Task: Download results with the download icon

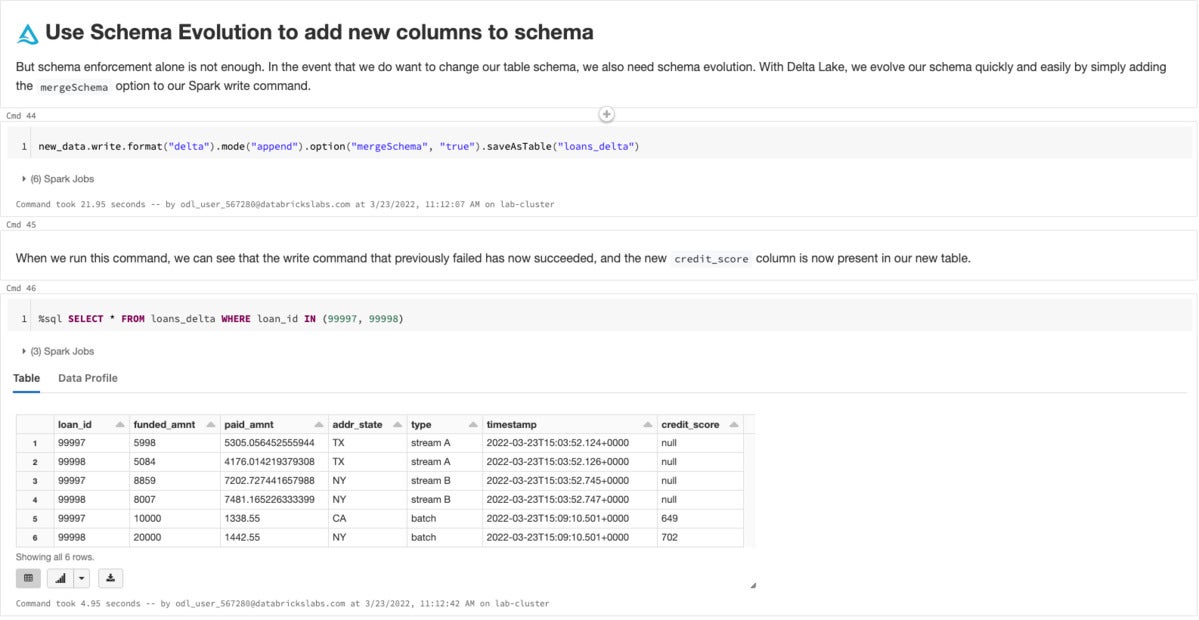Action: (x=110, y=578)
